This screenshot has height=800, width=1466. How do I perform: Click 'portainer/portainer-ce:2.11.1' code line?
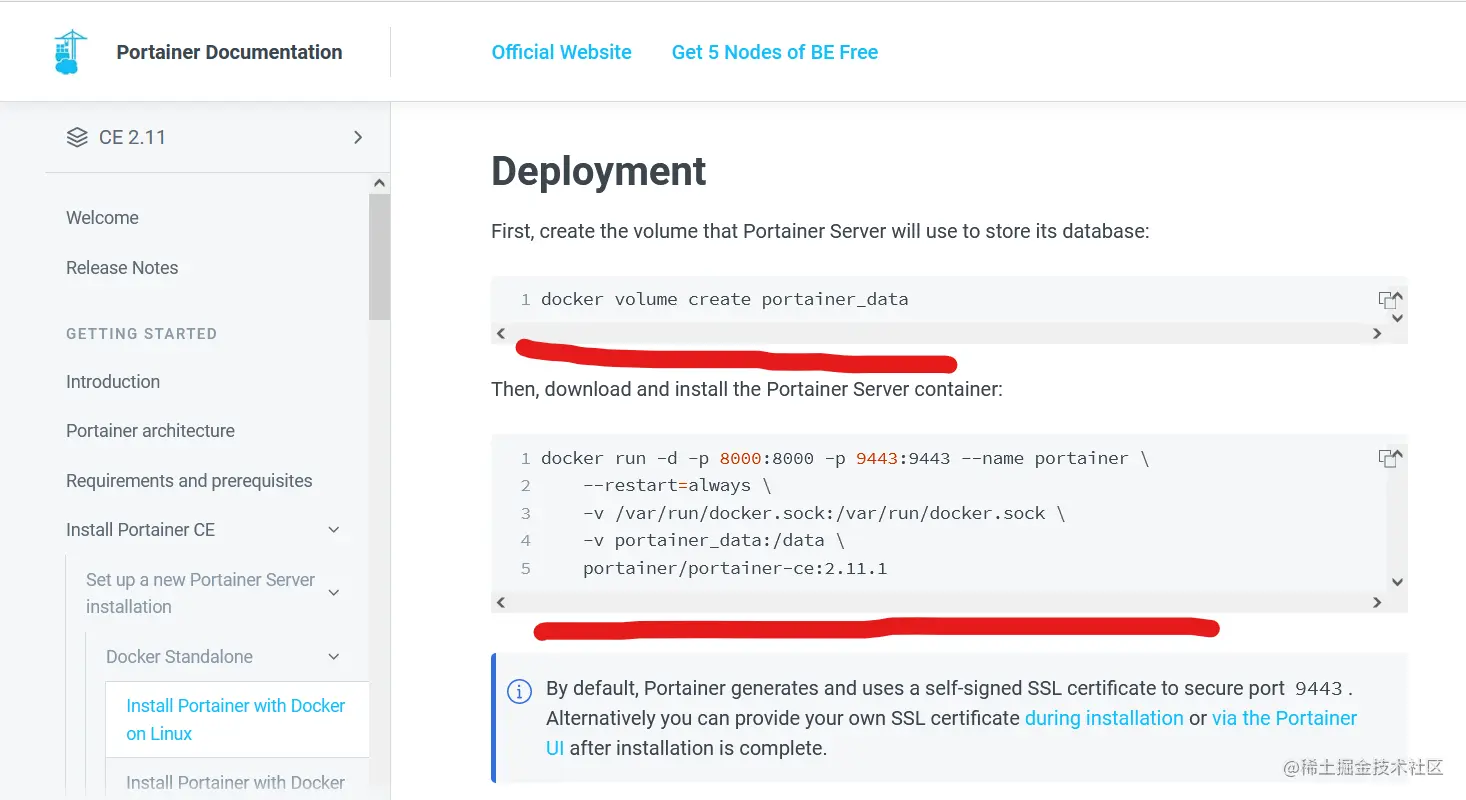click(735, 569)
